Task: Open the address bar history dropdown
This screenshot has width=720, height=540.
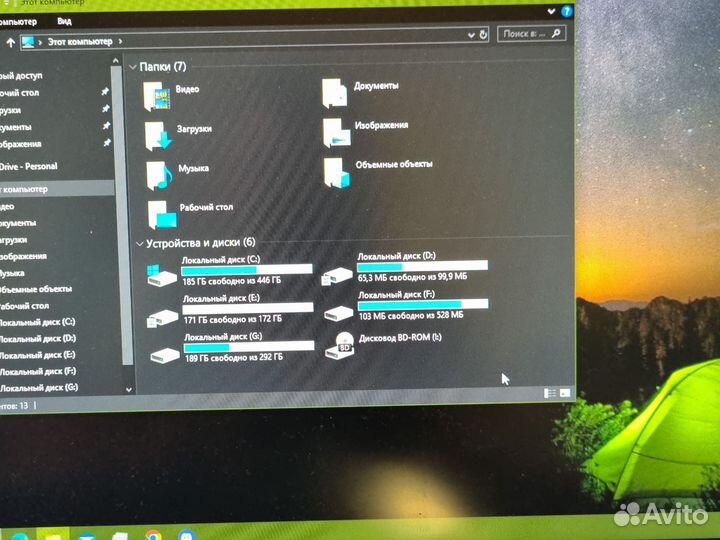Action: [x=470, y=35]
